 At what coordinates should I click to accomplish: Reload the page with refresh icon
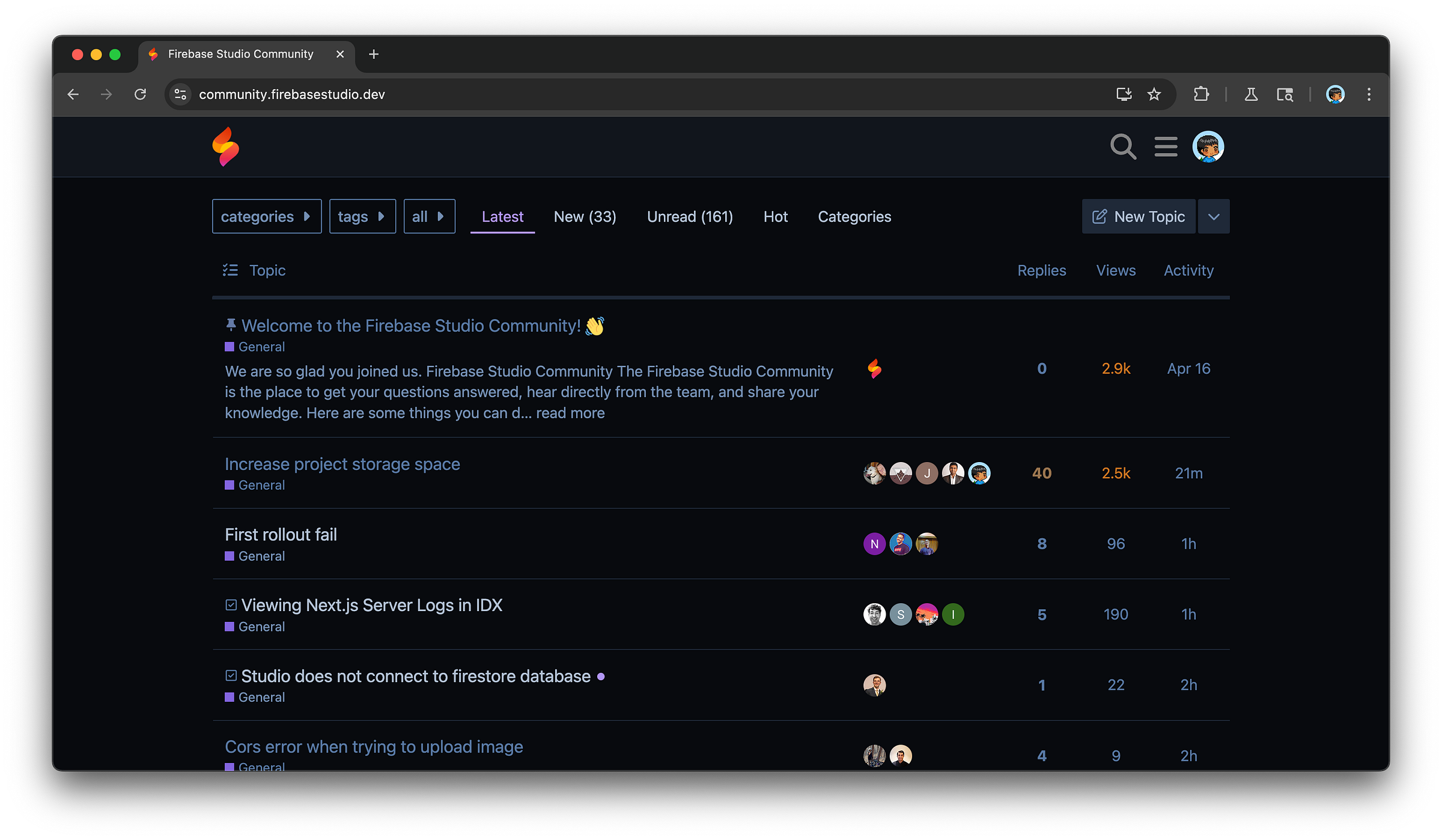click(140, 94)
